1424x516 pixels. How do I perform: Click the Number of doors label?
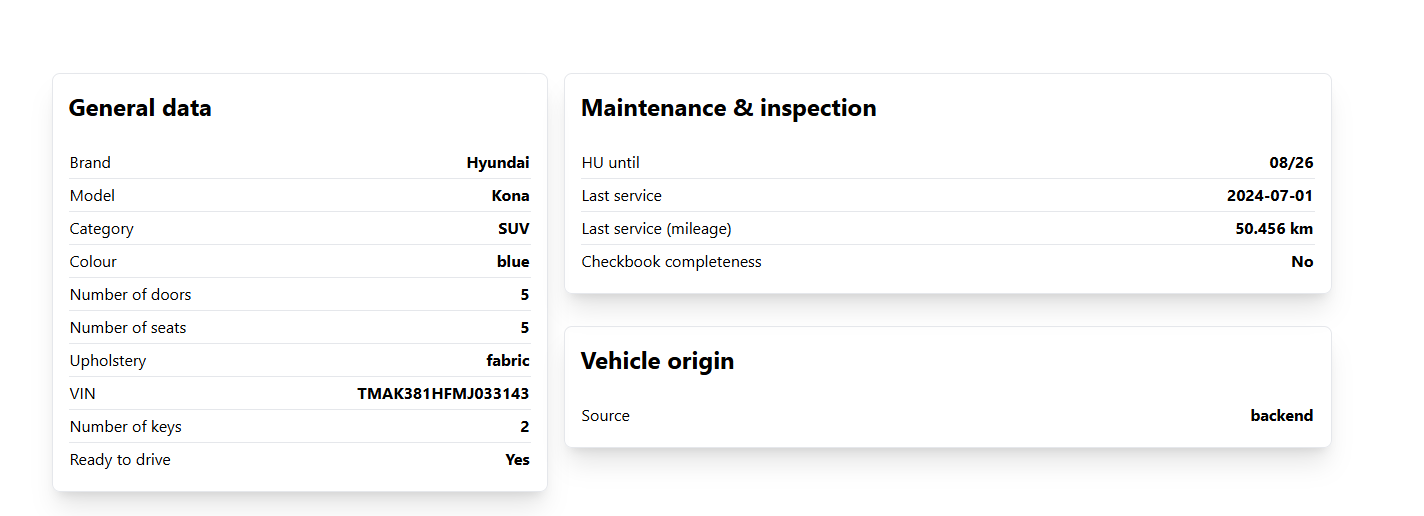(130, 294)
